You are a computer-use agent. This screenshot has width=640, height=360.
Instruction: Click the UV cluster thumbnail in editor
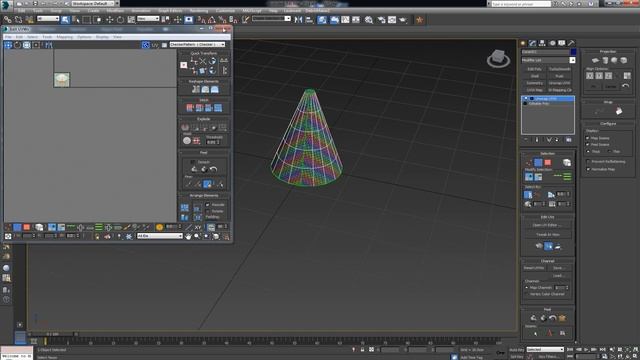[x=62, y=80]
